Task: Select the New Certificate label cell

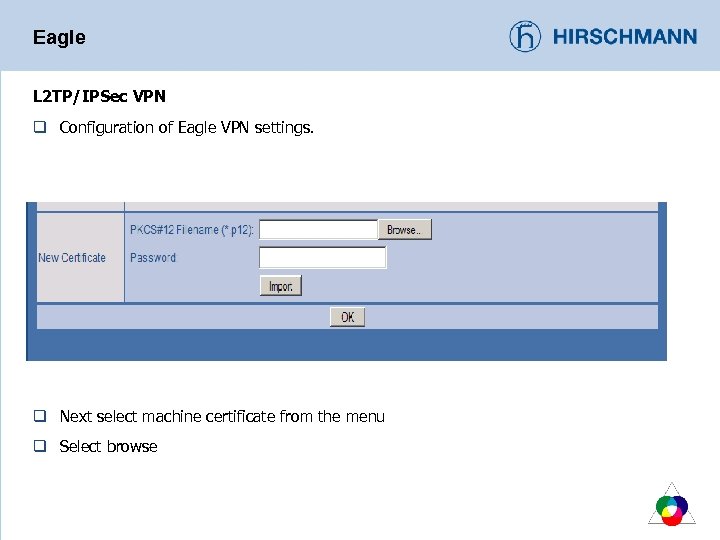Action: pos(80,258)
